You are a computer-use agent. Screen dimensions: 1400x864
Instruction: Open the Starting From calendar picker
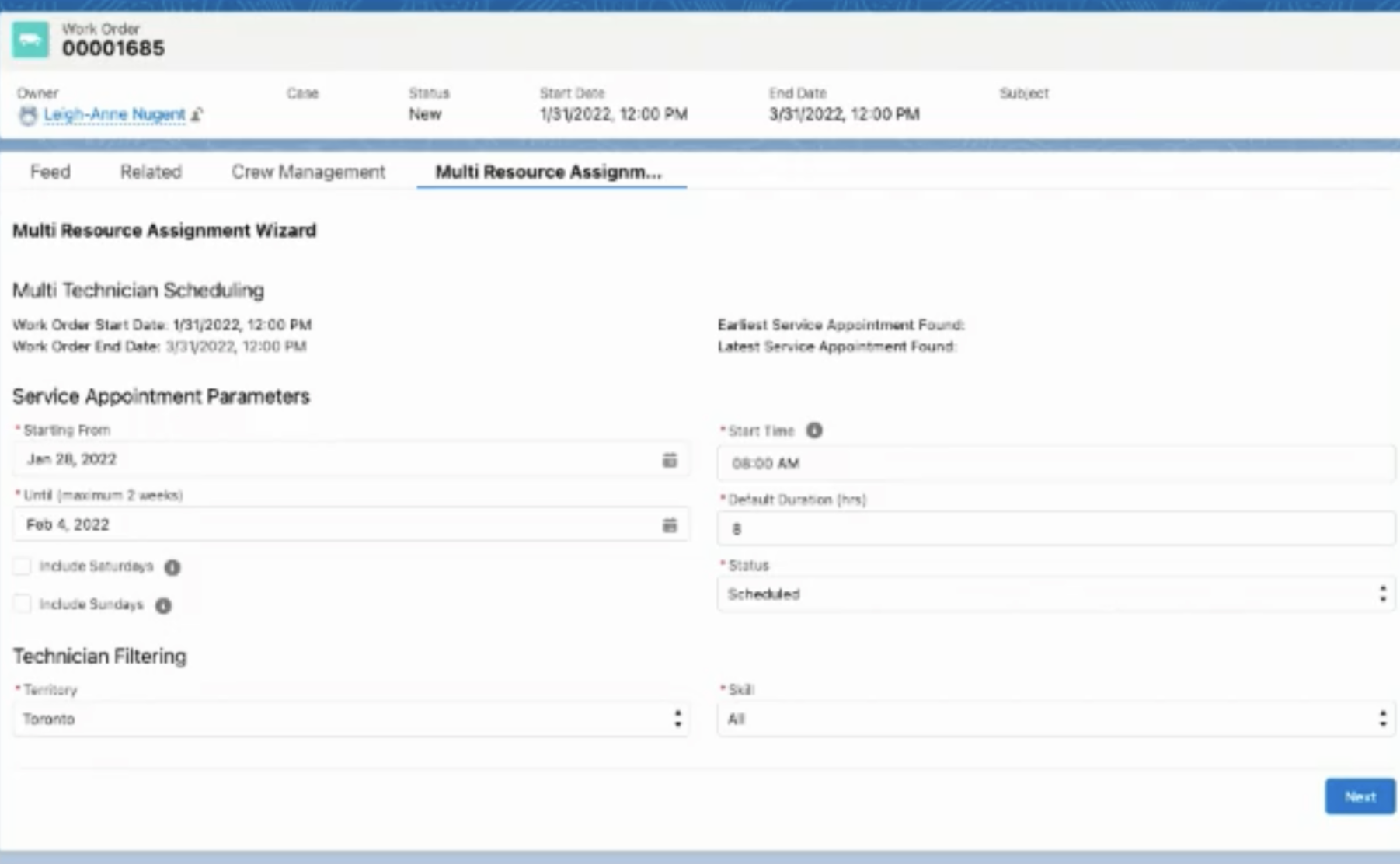669,460
